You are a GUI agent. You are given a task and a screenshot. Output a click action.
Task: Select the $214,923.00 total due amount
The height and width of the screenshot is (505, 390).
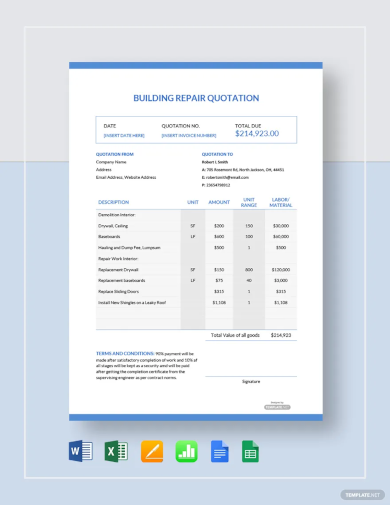point(257,133)
